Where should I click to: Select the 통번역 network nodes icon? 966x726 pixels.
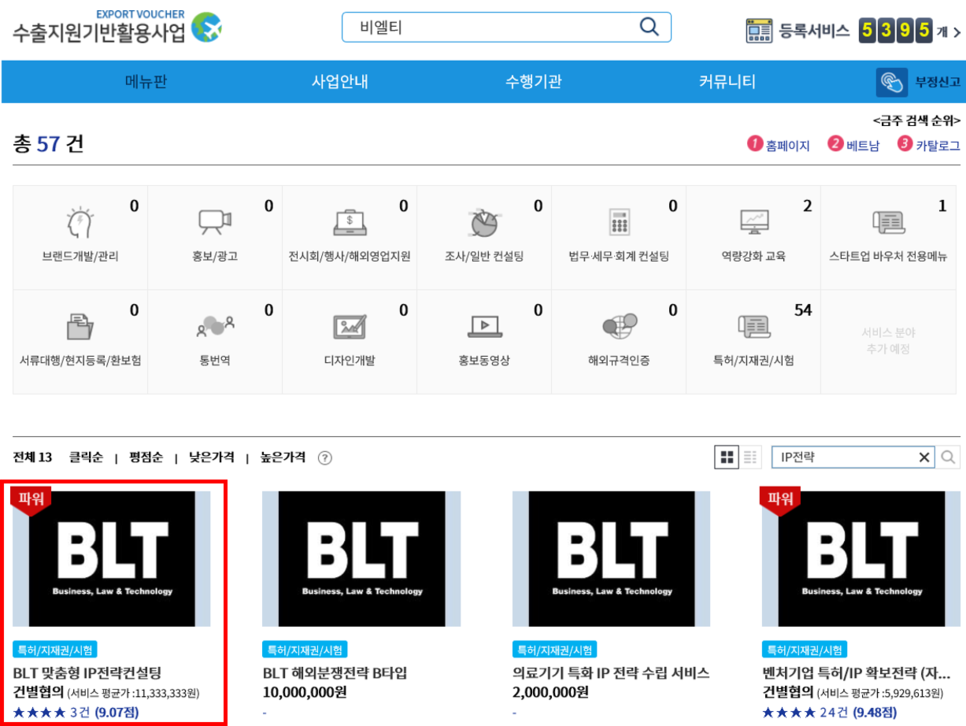click(x=214, y=325)
